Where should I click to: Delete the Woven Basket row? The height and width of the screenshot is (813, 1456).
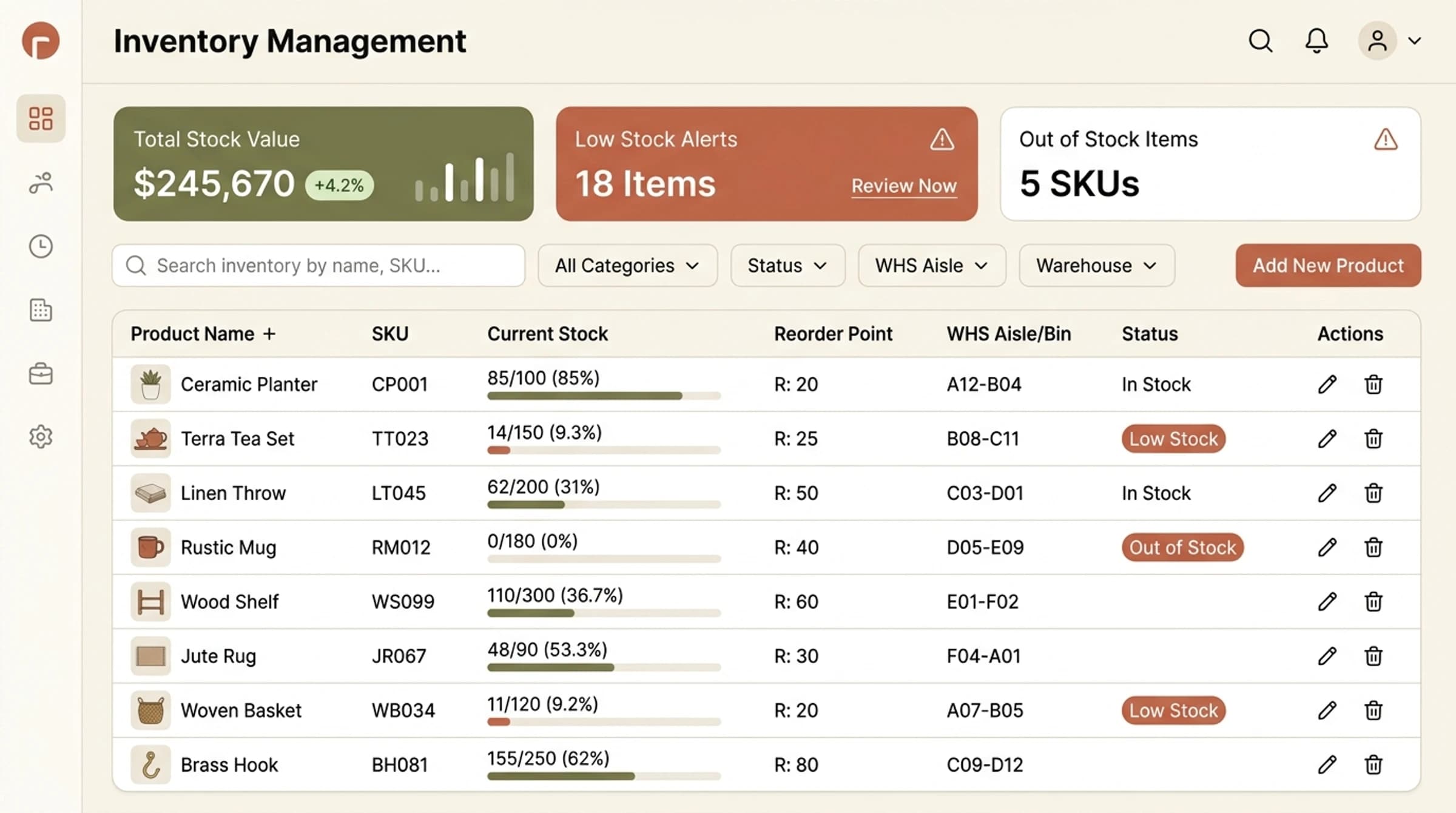click(x=1373, y=710)
